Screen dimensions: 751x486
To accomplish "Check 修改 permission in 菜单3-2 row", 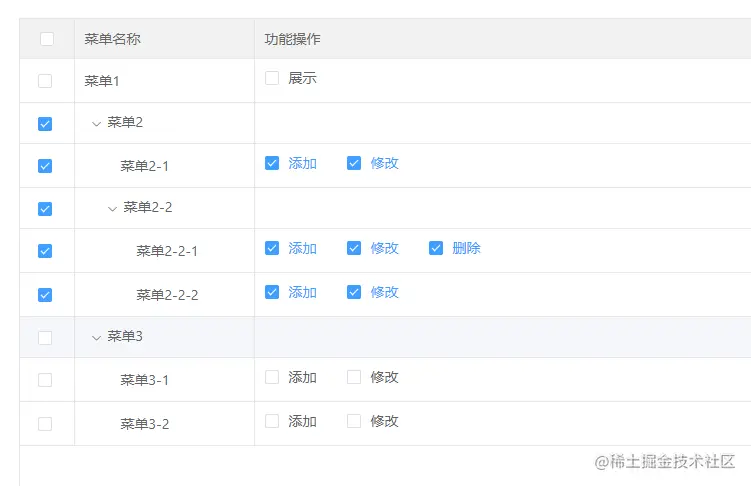I will pos(354,421).
